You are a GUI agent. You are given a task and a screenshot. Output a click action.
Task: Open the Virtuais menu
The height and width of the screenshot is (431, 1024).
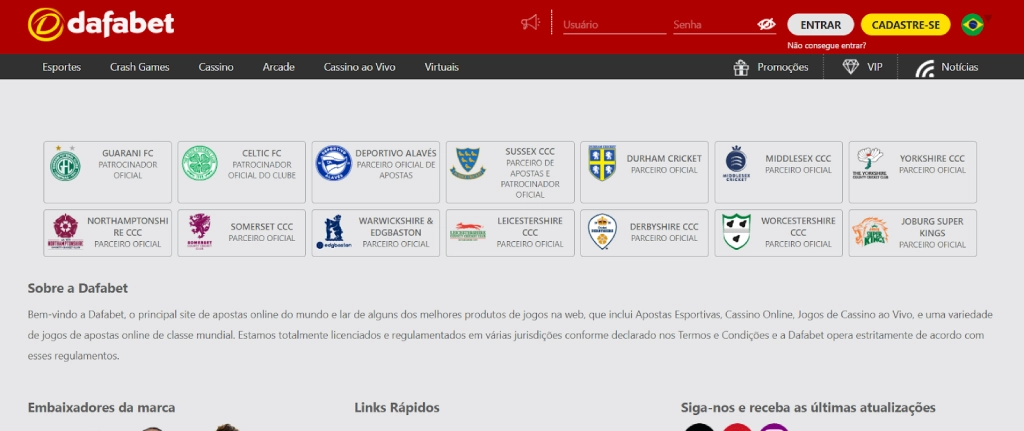click(441, 67)
